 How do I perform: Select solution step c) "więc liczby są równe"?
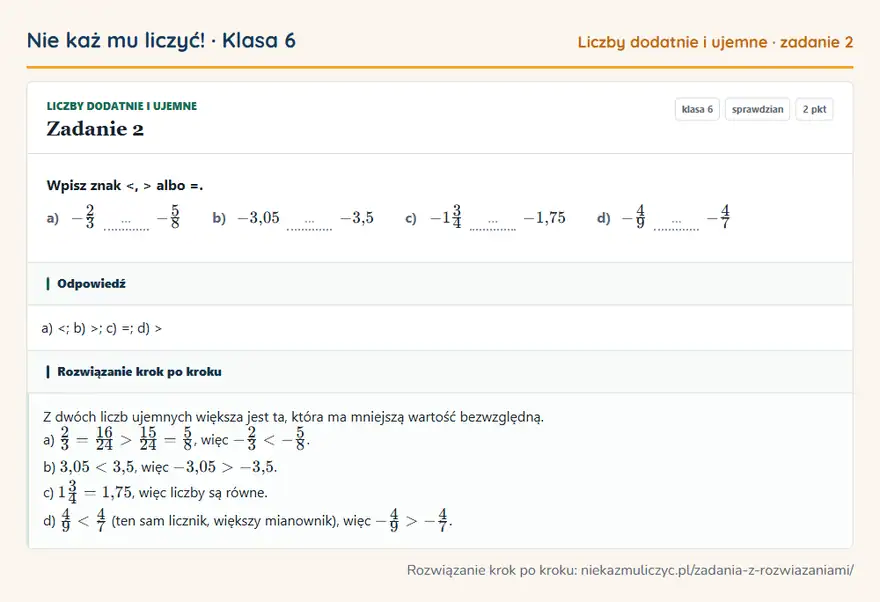(x=155, y=492)
